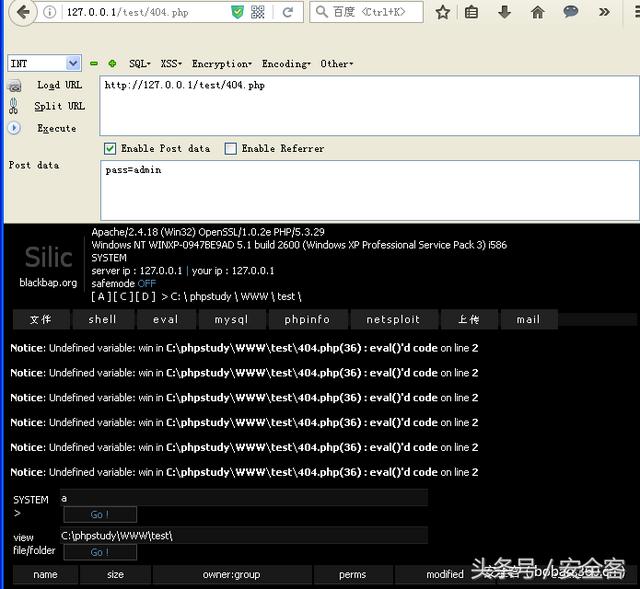Click into the HackBar URL text area

coord(369,106)
